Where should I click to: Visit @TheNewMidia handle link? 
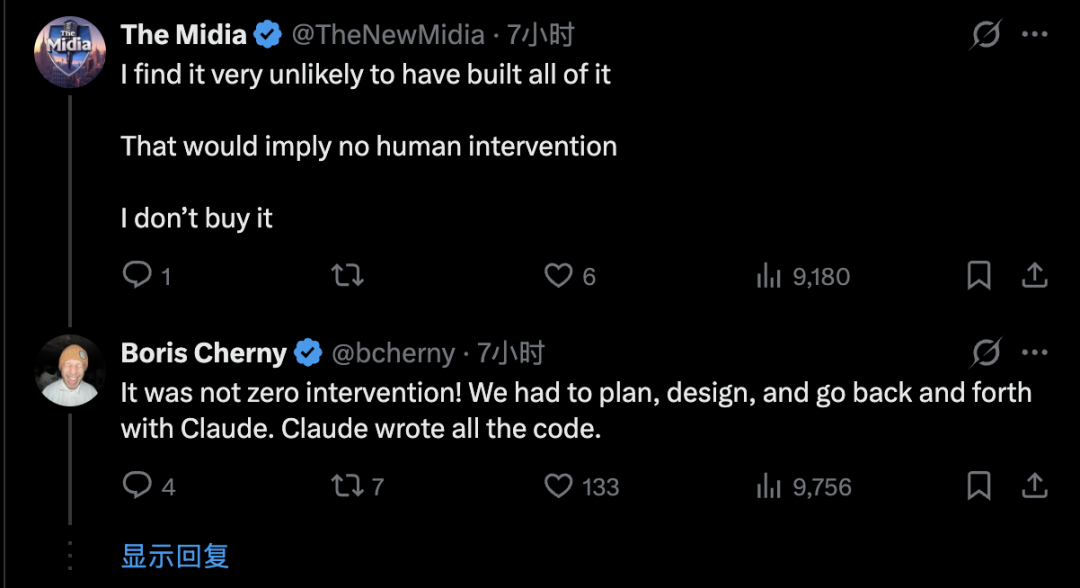[388, 36]
